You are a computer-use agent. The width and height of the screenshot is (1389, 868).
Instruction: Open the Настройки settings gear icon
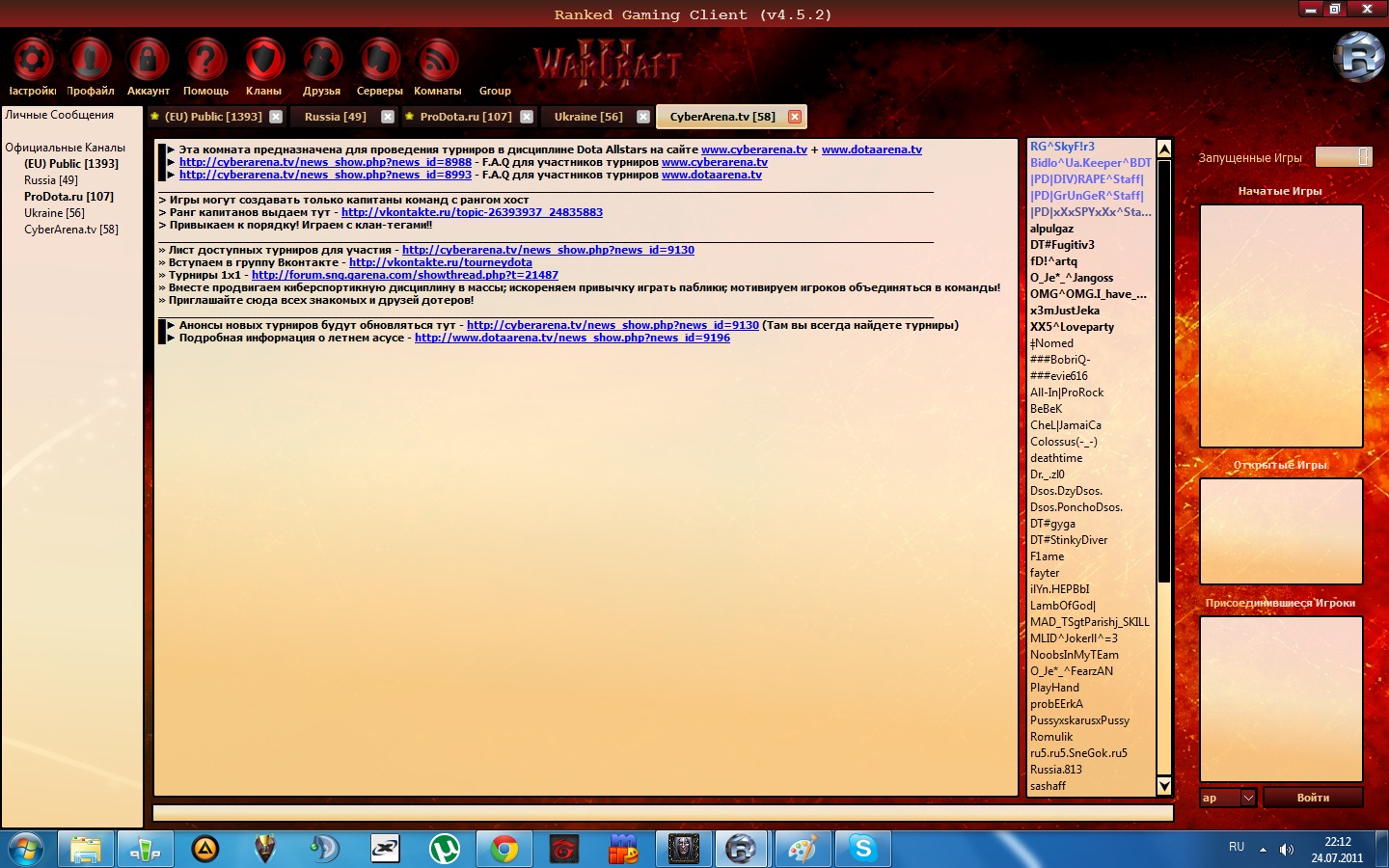pyautogui.click(x=32, y=60)
